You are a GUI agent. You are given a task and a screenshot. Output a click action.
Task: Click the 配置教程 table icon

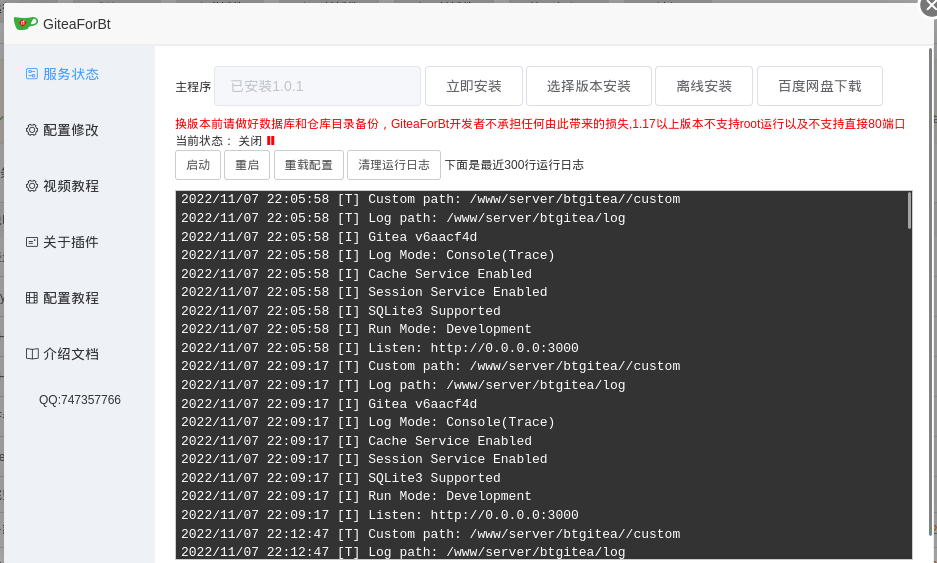click(32, 298)
